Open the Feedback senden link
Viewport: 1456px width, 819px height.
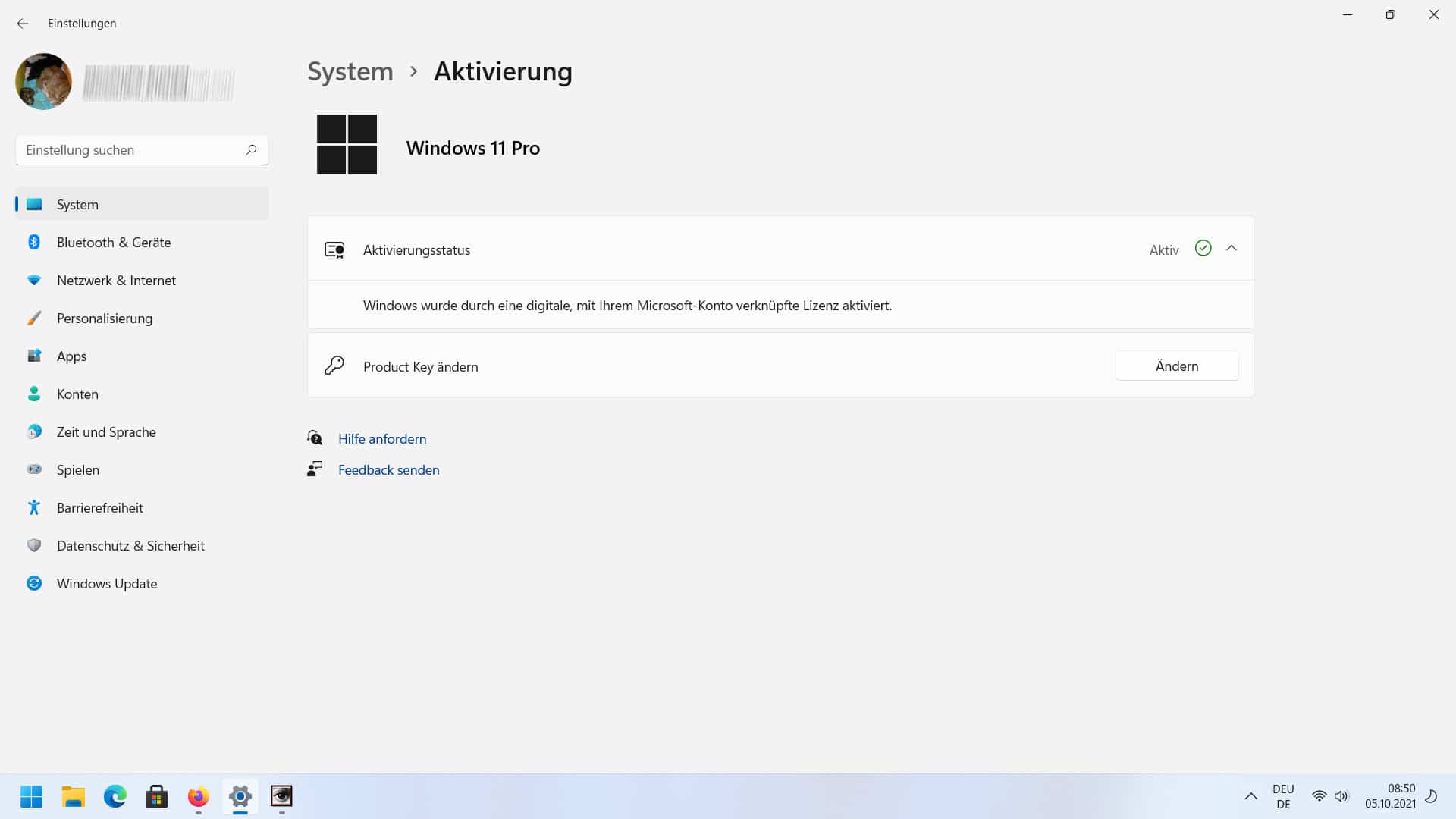[x=388, y=469]
